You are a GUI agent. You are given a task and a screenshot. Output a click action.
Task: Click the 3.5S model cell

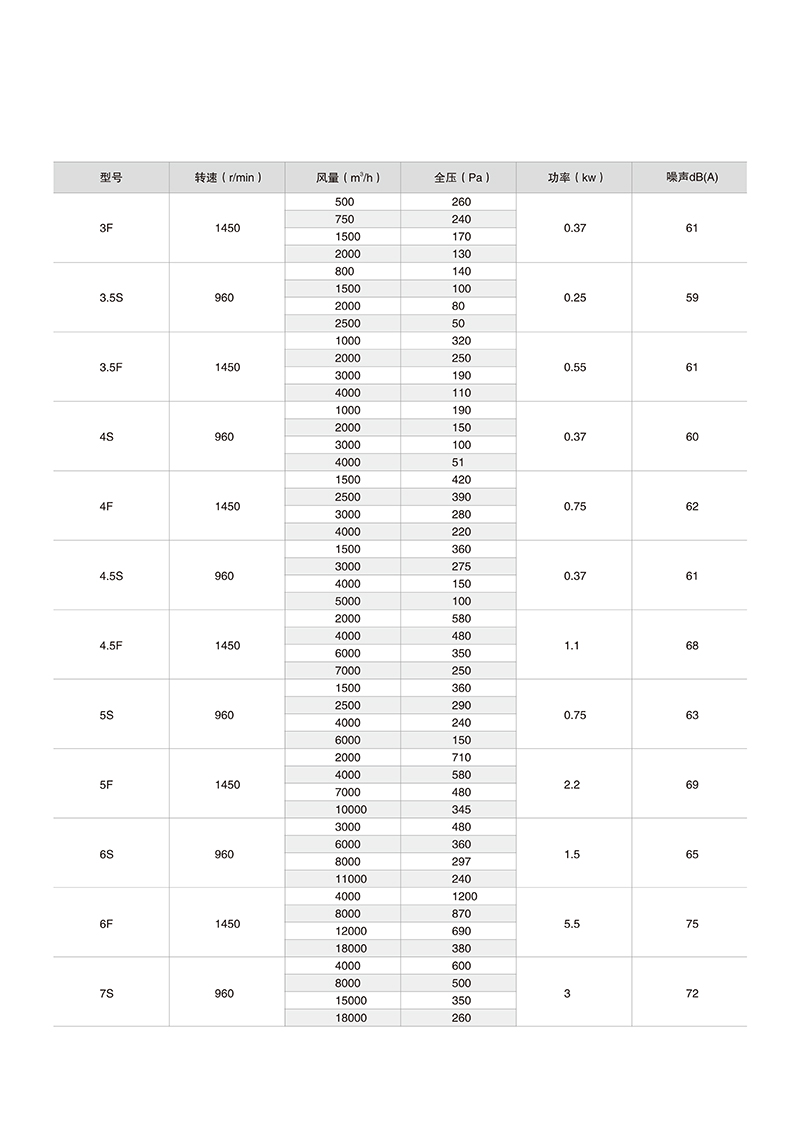coord(111,298)
